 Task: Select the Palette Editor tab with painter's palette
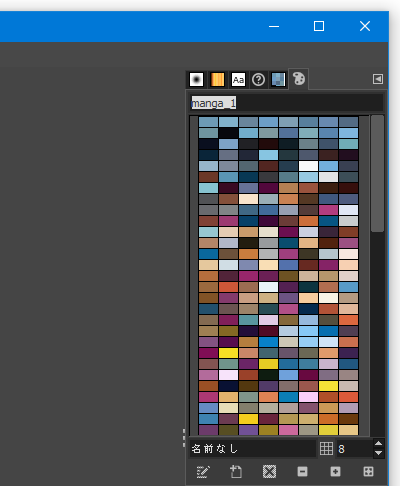coord(299,79)
